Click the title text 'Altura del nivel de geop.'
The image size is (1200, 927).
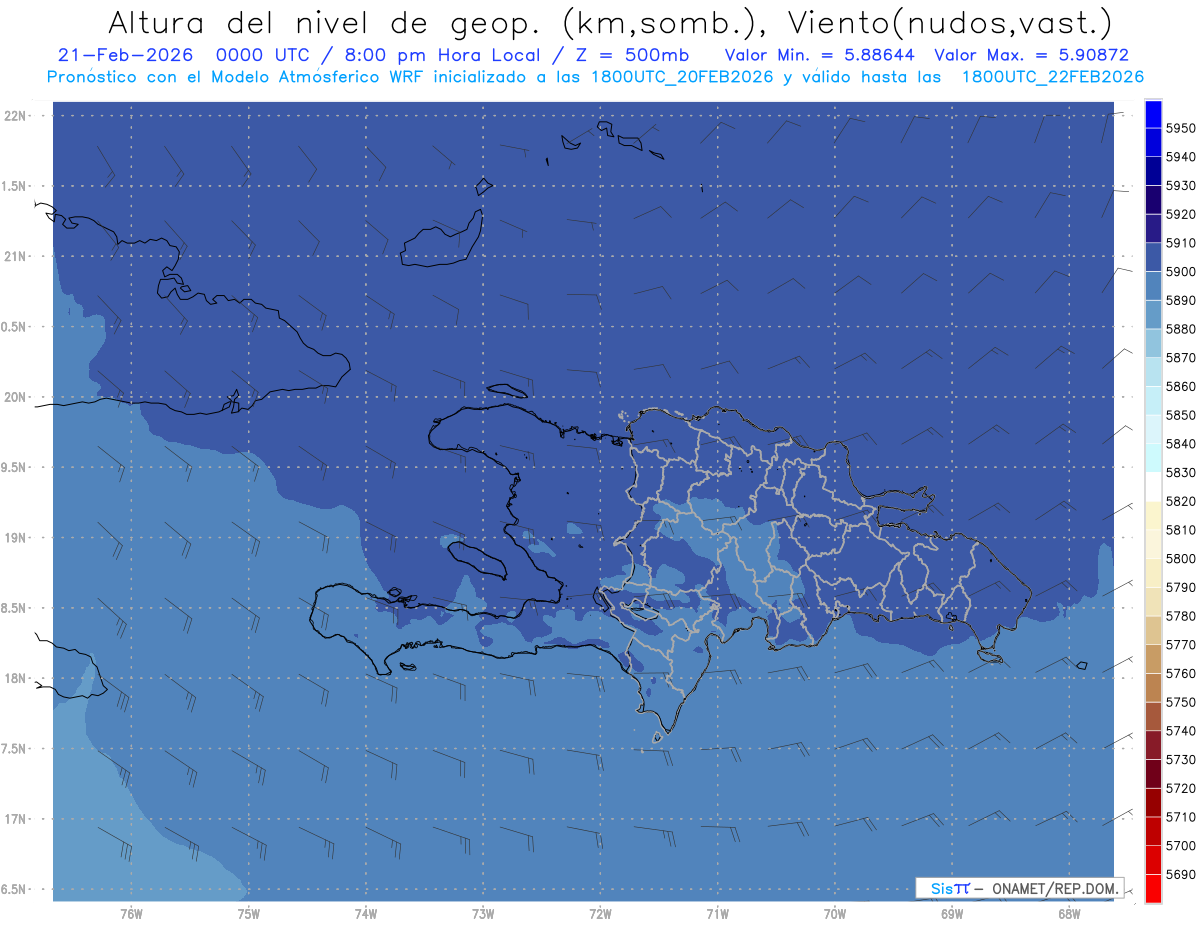point(327,22)
